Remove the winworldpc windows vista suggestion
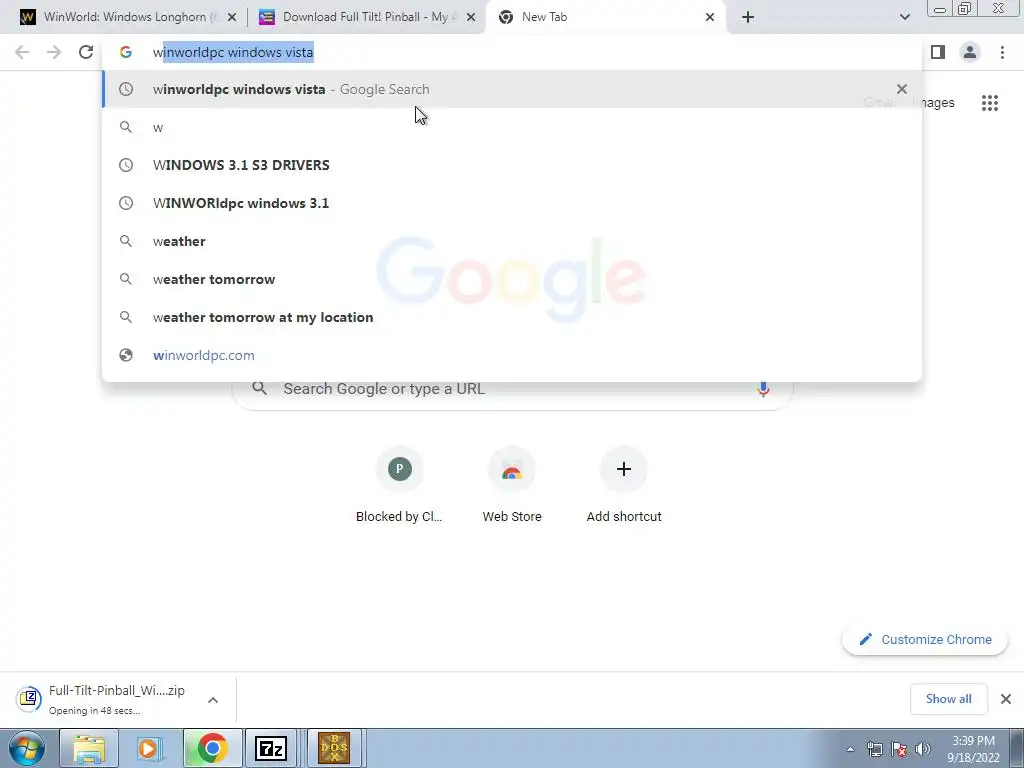The width and height of the screenshot is (1024, 768). 902,89
